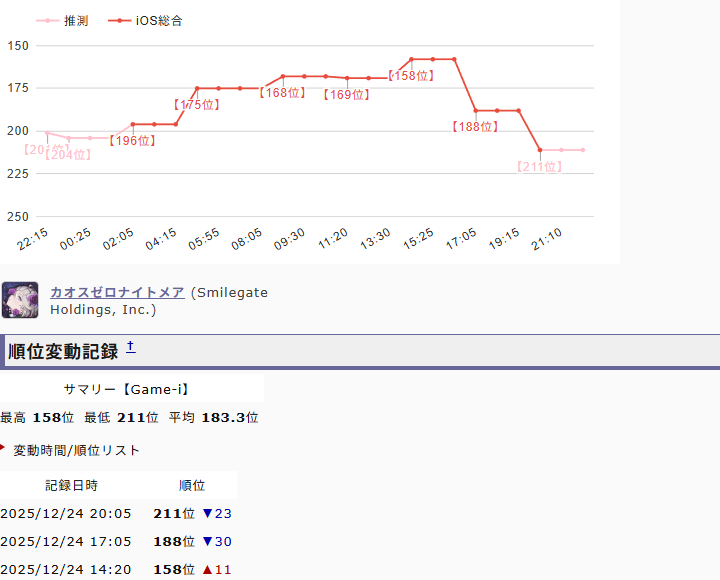Toggle the 推測 series in the chart legend

click(62, 21)
